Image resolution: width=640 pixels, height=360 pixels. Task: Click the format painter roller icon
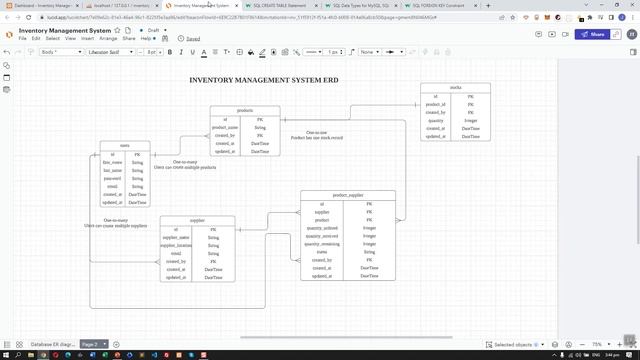31,52
